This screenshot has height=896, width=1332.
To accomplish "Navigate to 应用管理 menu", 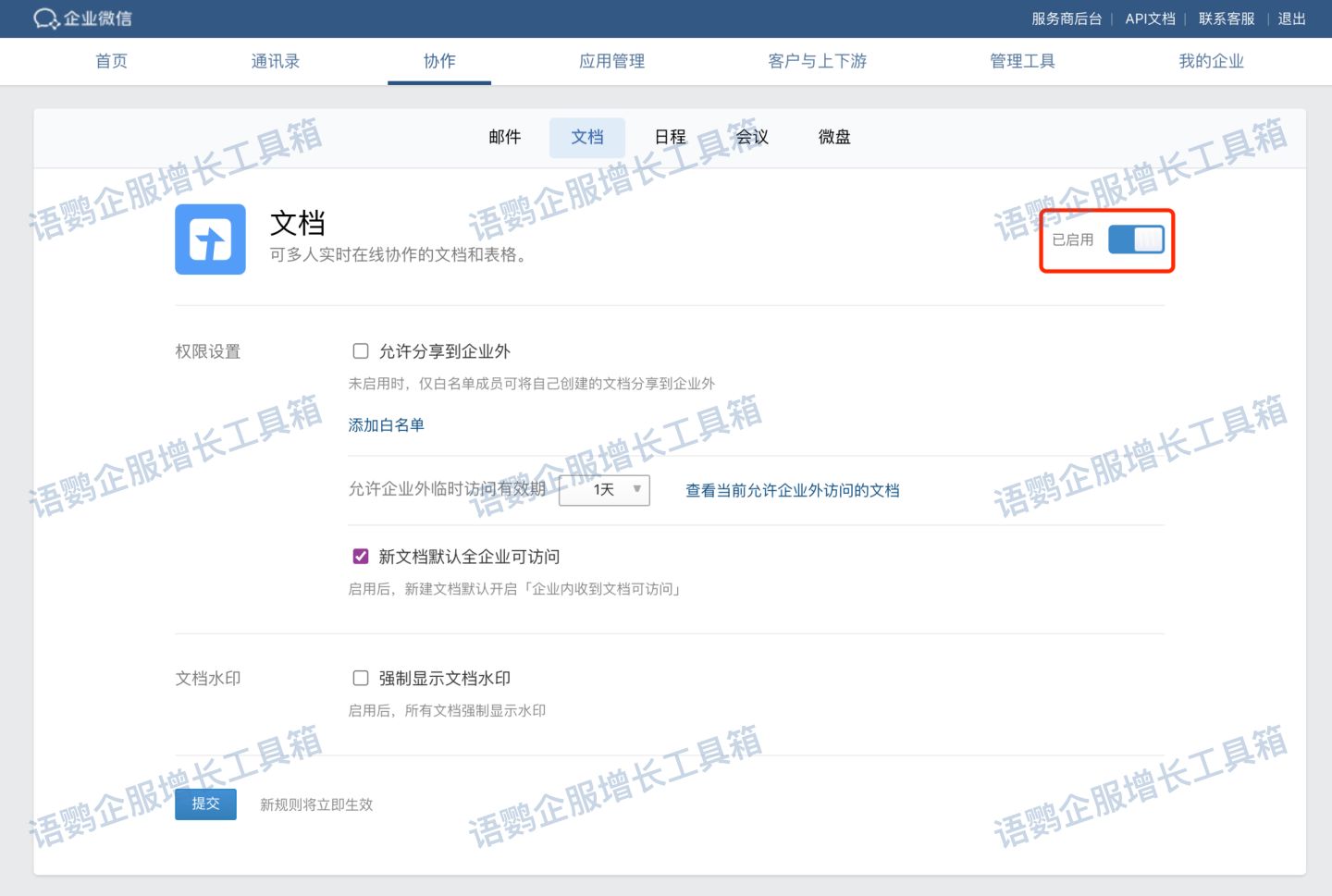I will (x=611, y=61).
